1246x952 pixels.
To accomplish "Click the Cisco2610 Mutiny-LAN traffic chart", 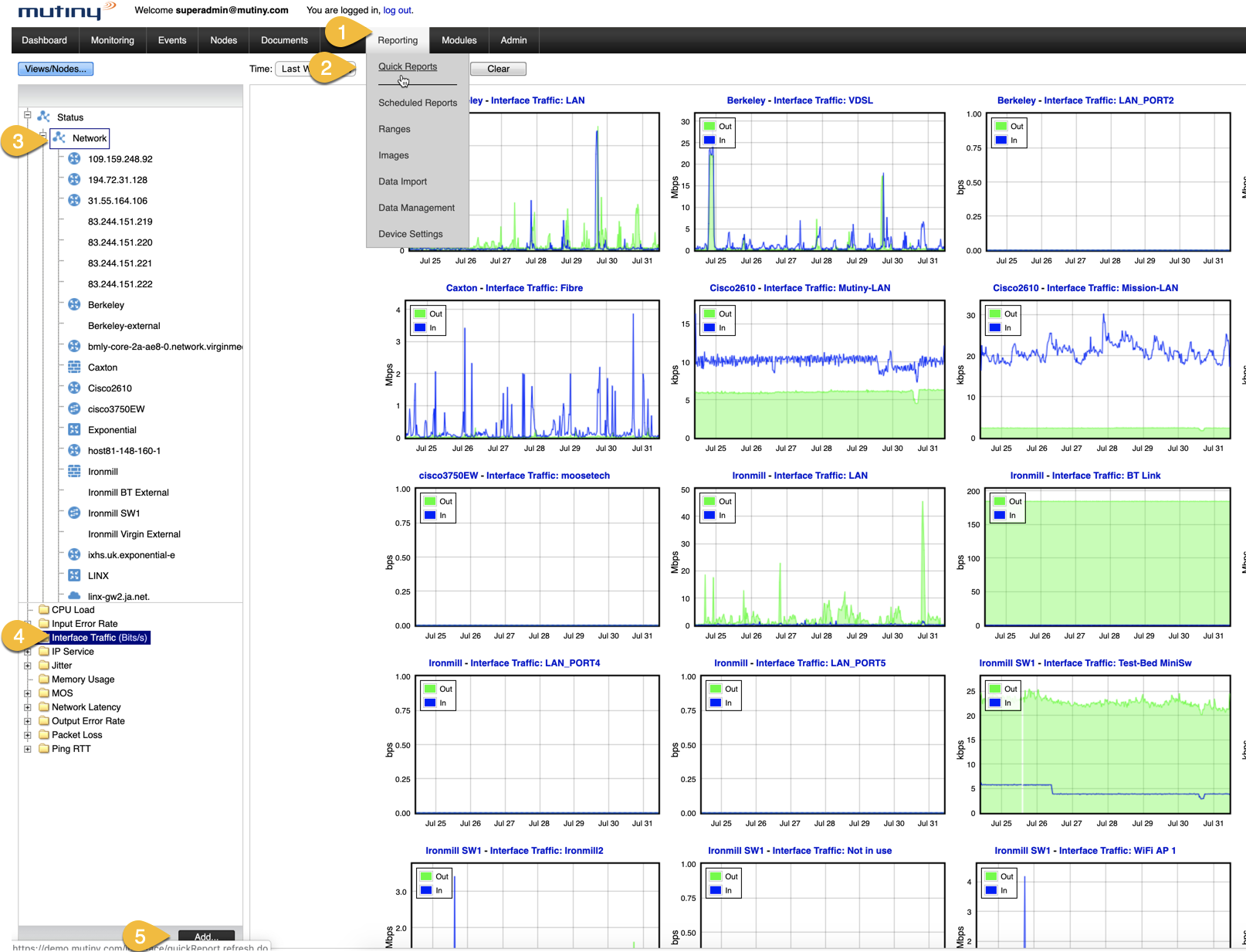I will [x=819, y=370].
